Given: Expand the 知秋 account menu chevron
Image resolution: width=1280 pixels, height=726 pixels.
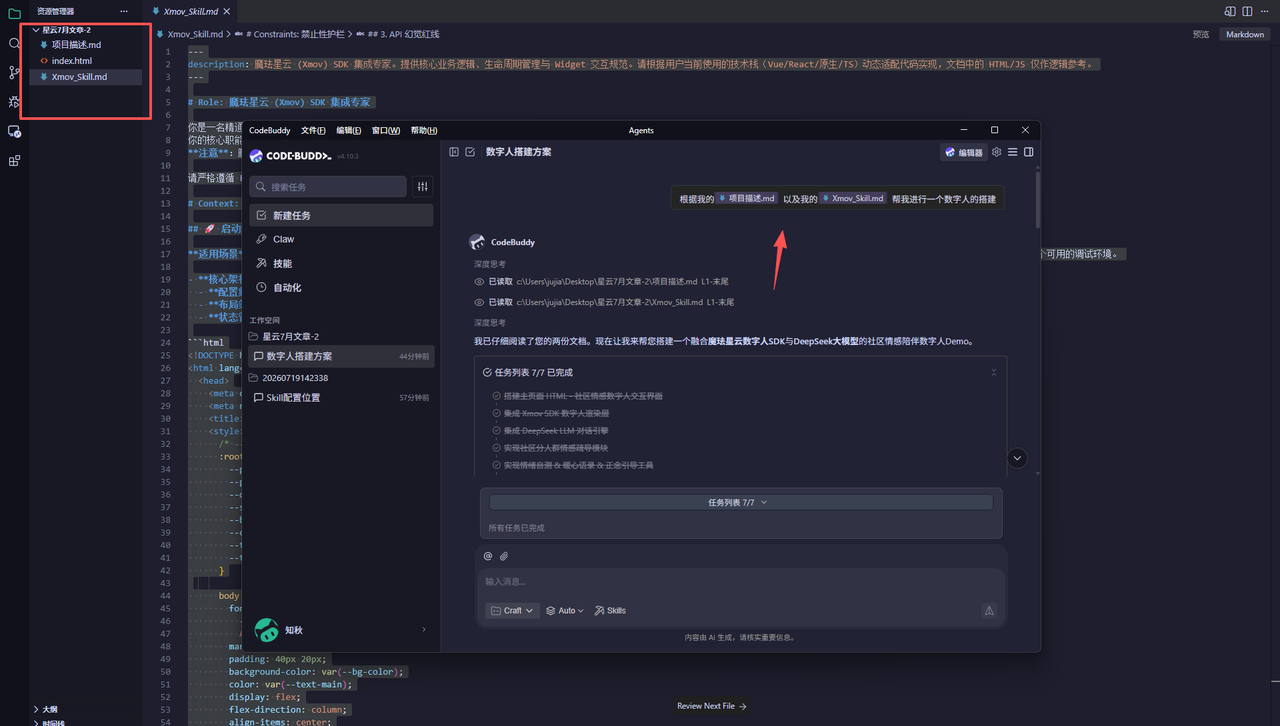Looking at the screenshot, I should click(x=424, y=630).
